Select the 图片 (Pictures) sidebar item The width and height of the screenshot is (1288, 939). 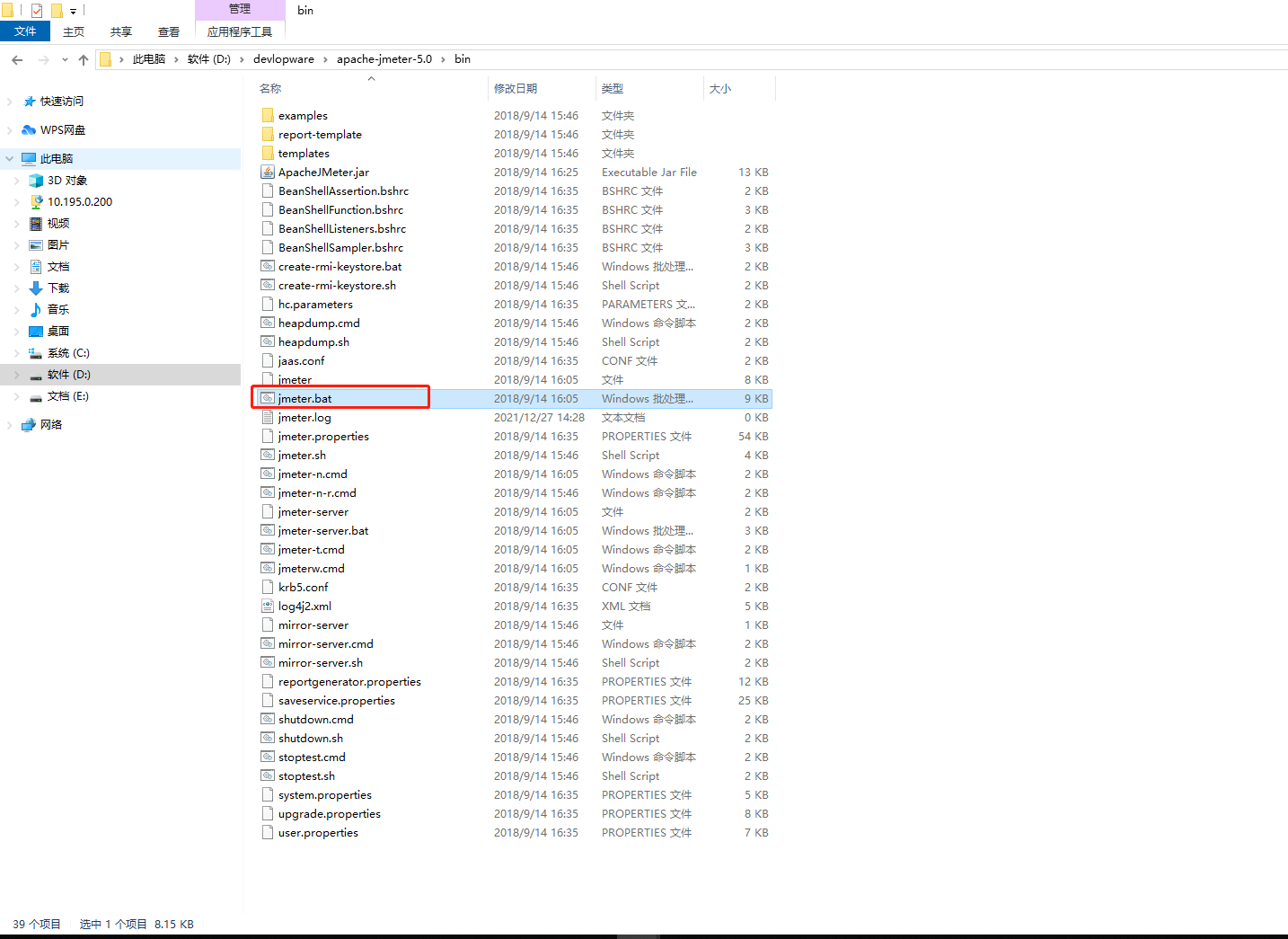pyautogui.click(x=58, y=245)
